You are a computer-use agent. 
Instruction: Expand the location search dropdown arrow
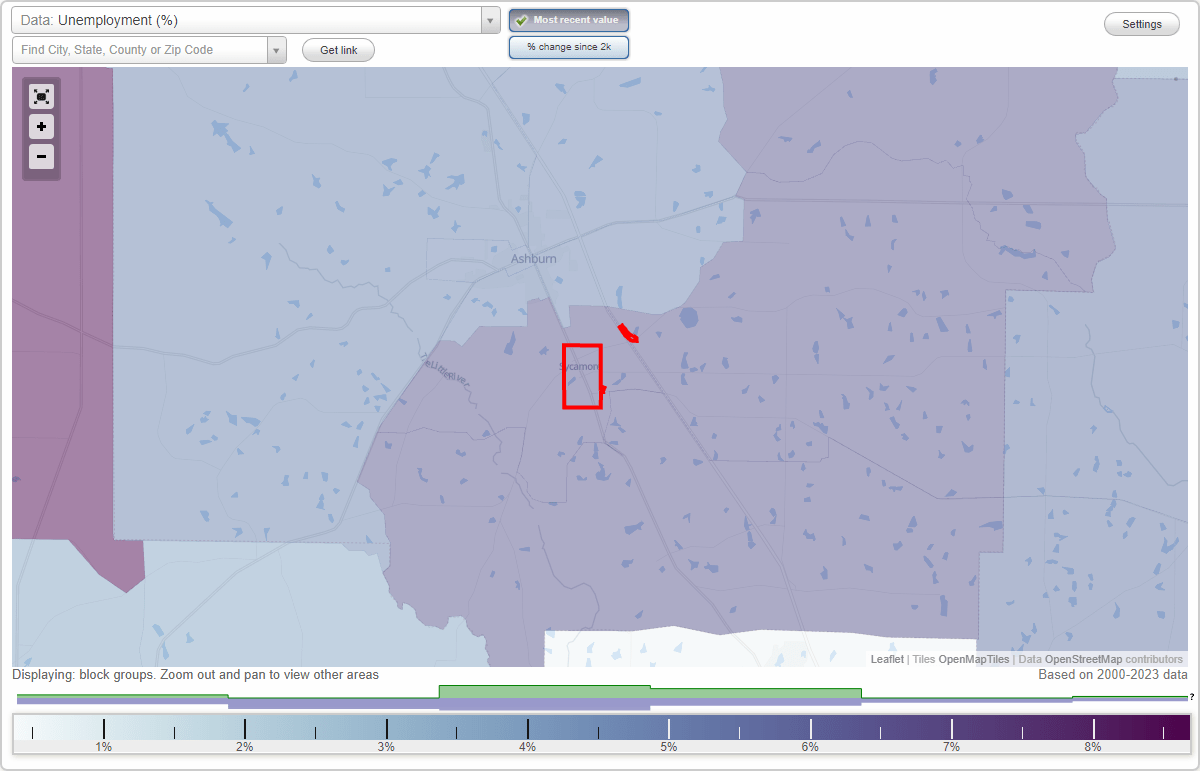click(277, 49)
